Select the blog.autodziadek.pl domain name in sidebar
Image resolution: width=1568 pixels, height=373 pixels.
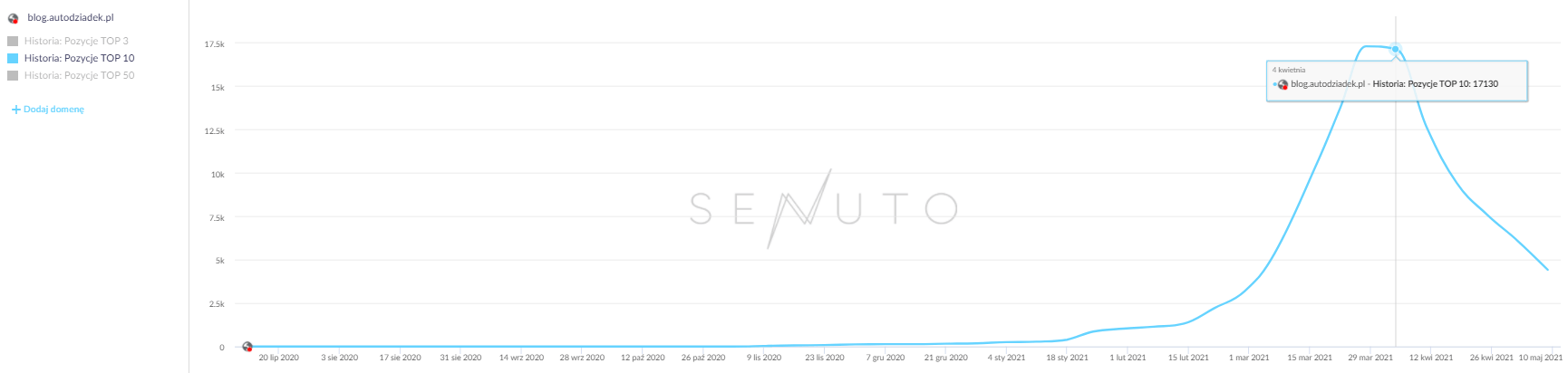[x=71, y=18]
